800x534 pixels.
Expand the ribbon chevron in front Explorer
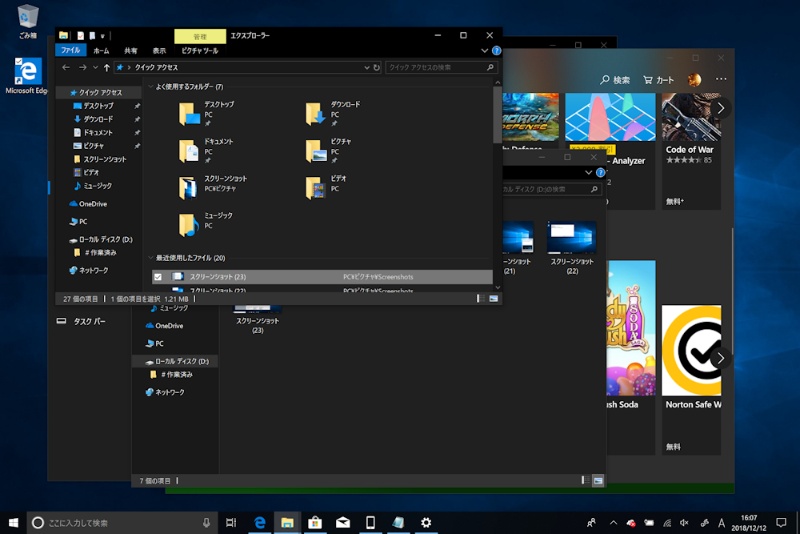[x=484, y=50]
